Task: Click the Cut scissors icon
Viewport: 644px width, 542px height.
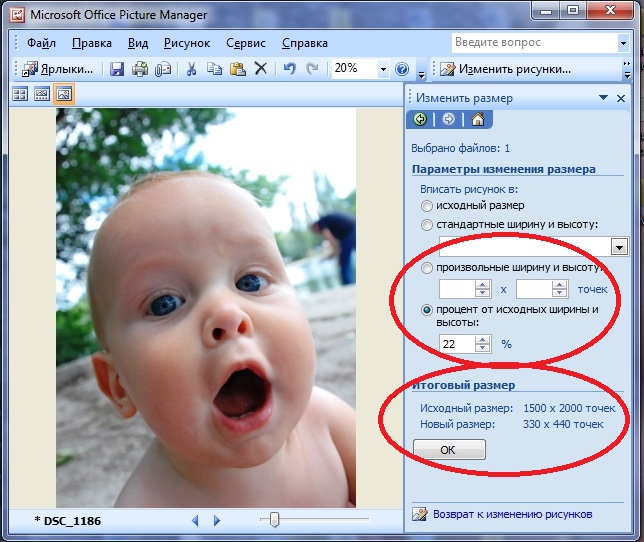Action: [191, 69]
